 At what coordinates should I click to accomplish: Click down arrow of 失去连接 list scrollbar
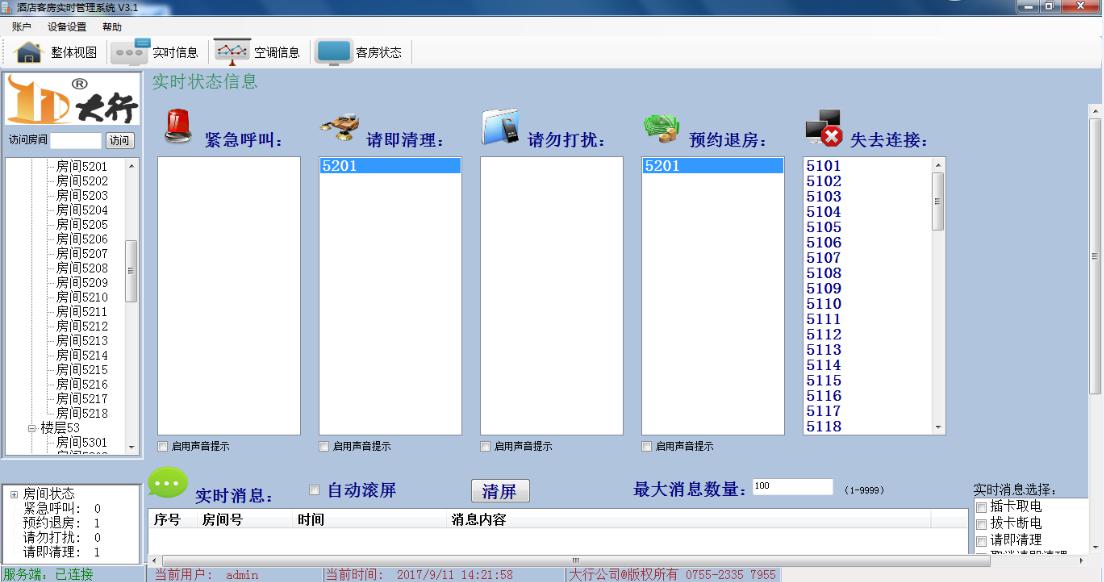938,427
